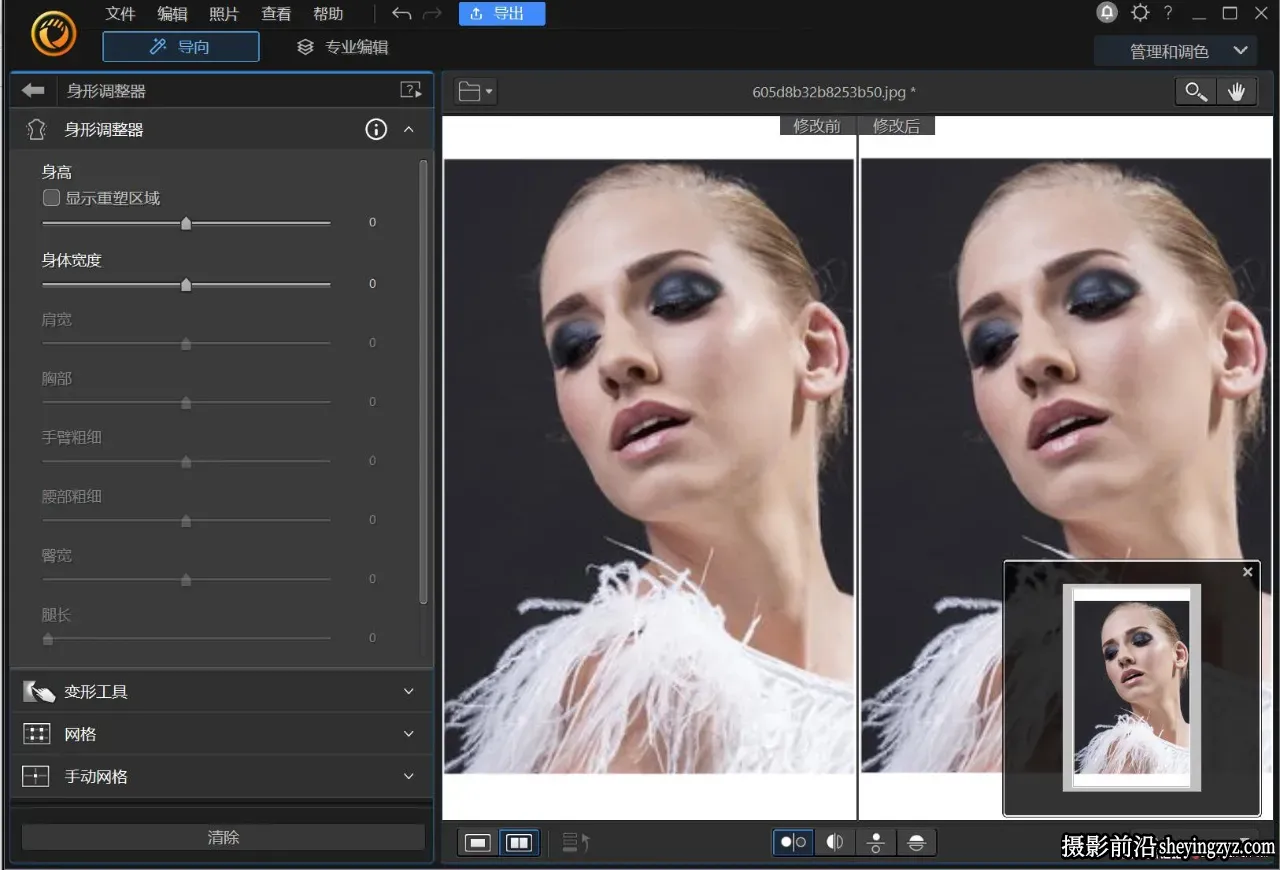The width and height of the screenshot is (1280, 870).
Task: Go back using left arrow icon
Action: [x=33, y=91]
